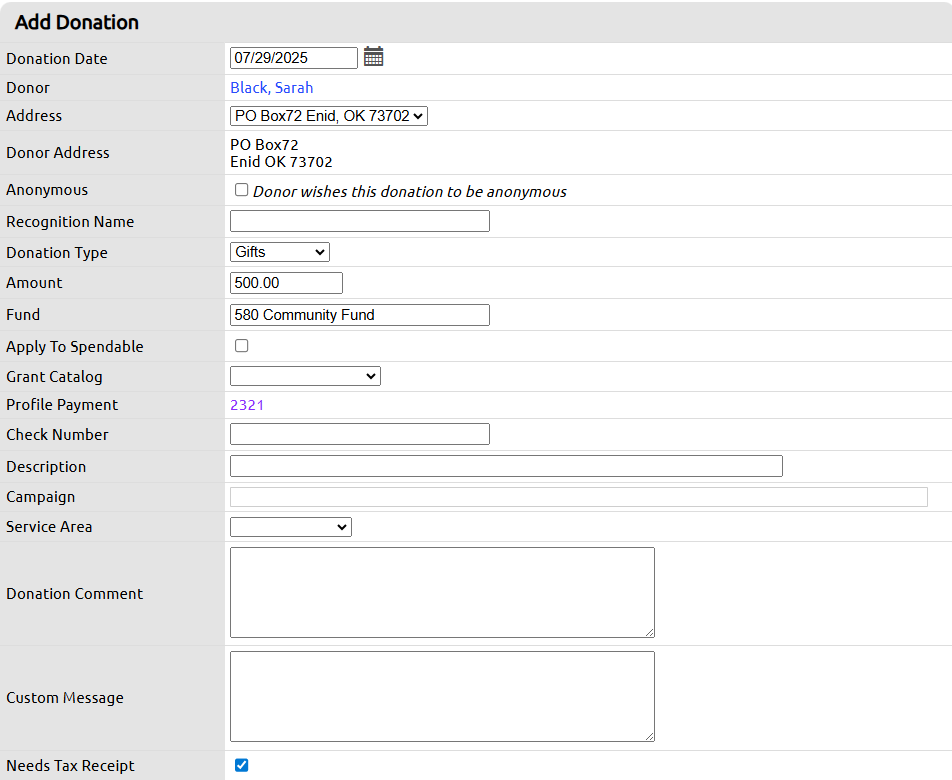952x780 pixels.
Task: Click the 'Needs Tax Receipt' label
Action: tap(70, 766)
